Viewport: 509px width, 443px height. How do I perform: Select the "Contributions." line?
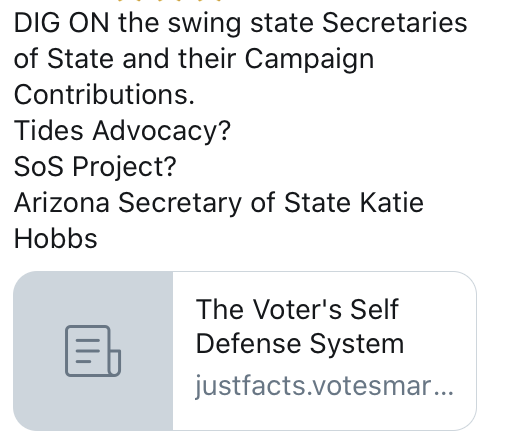(104, 95)
